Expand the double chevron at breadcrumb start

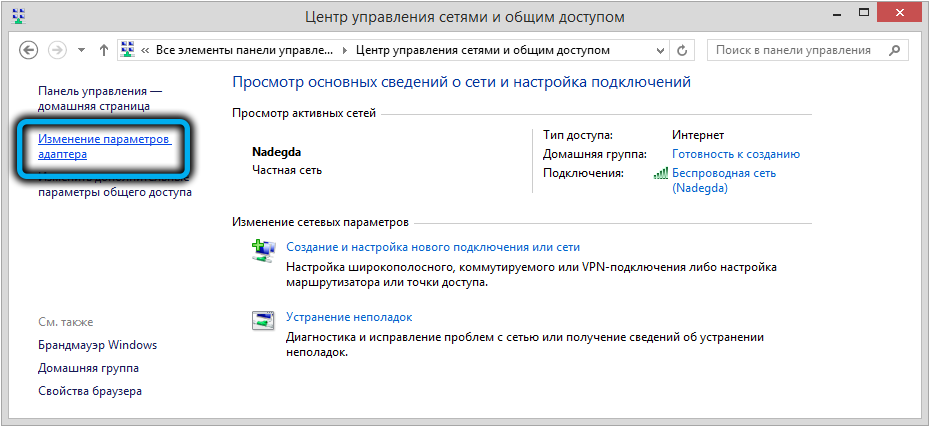[146, 50]
